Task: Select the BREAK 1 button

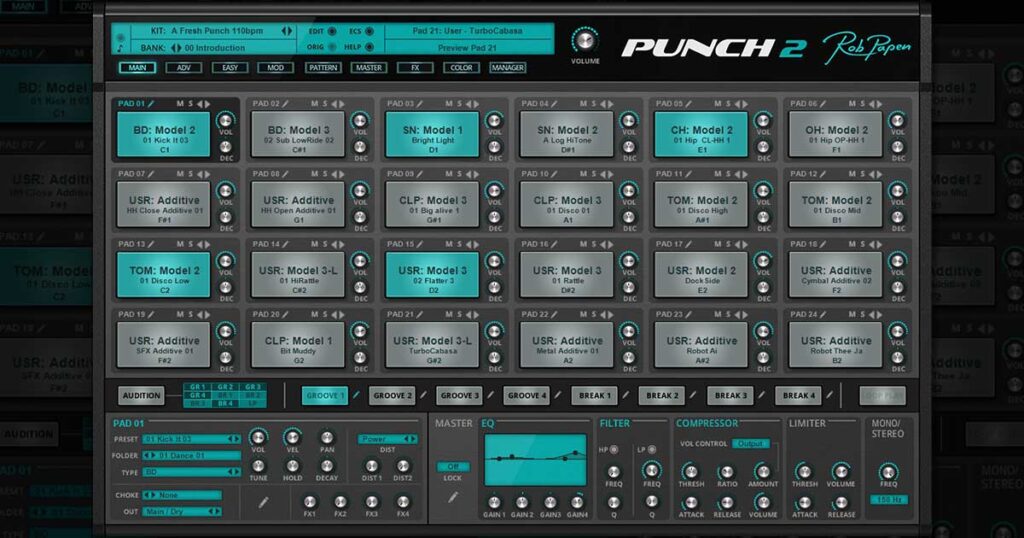Action: point(594,396)
